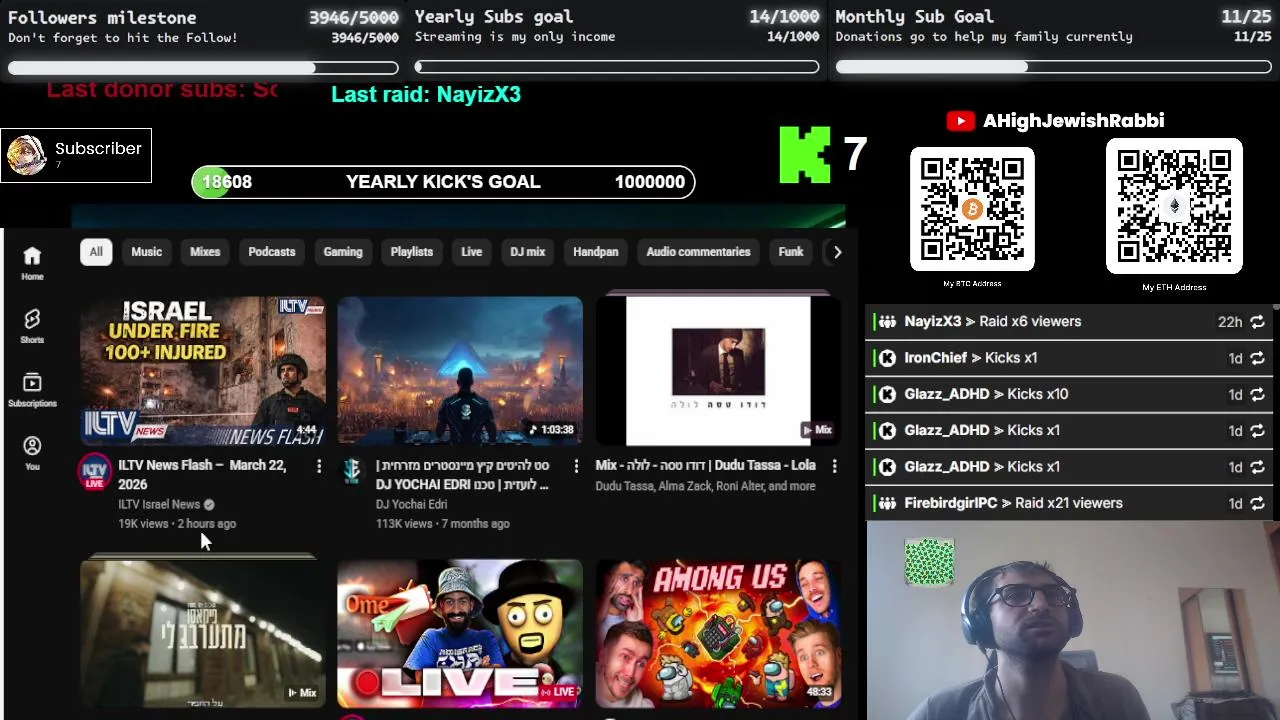This screenshot has height=720, width=1280.
Task: Open ILTV News Flash – March 22 title
Action: click(x=202, y=475)
